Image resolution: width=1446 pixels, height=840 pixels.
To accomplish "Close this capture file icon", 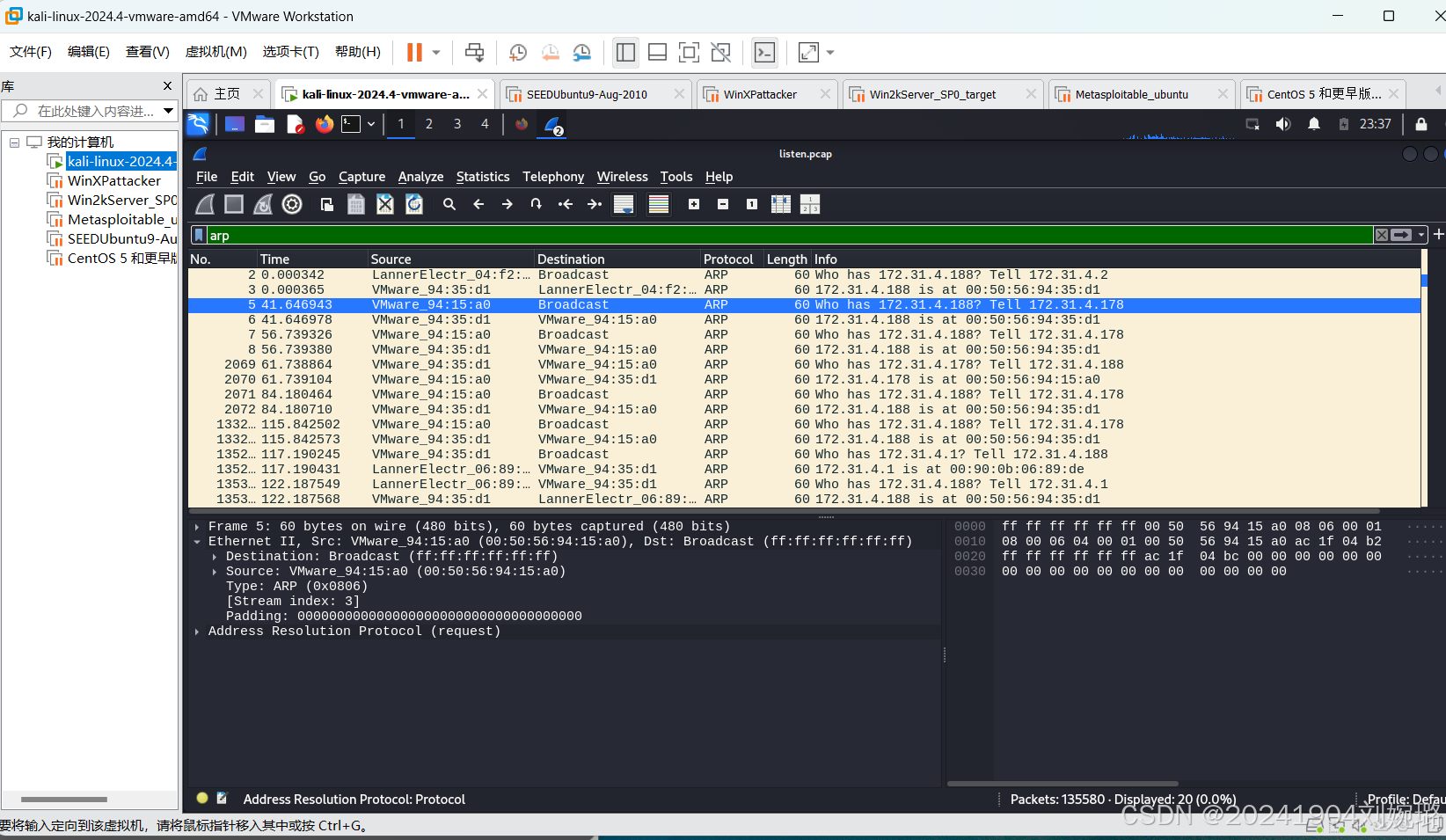I will click(385, 204).
